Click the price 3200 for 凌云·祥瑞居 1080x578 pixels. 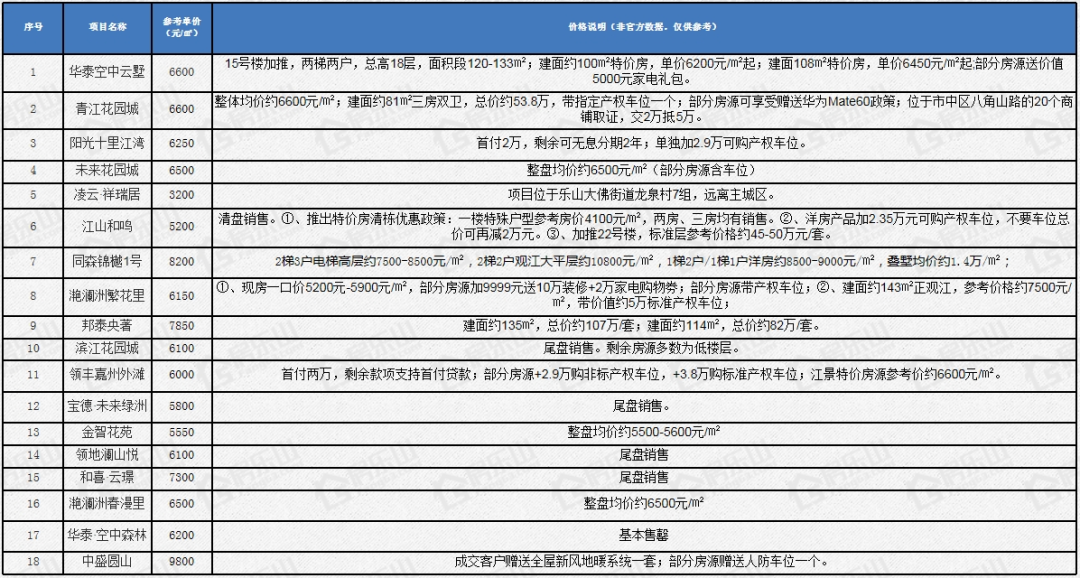tap(183, 195)
